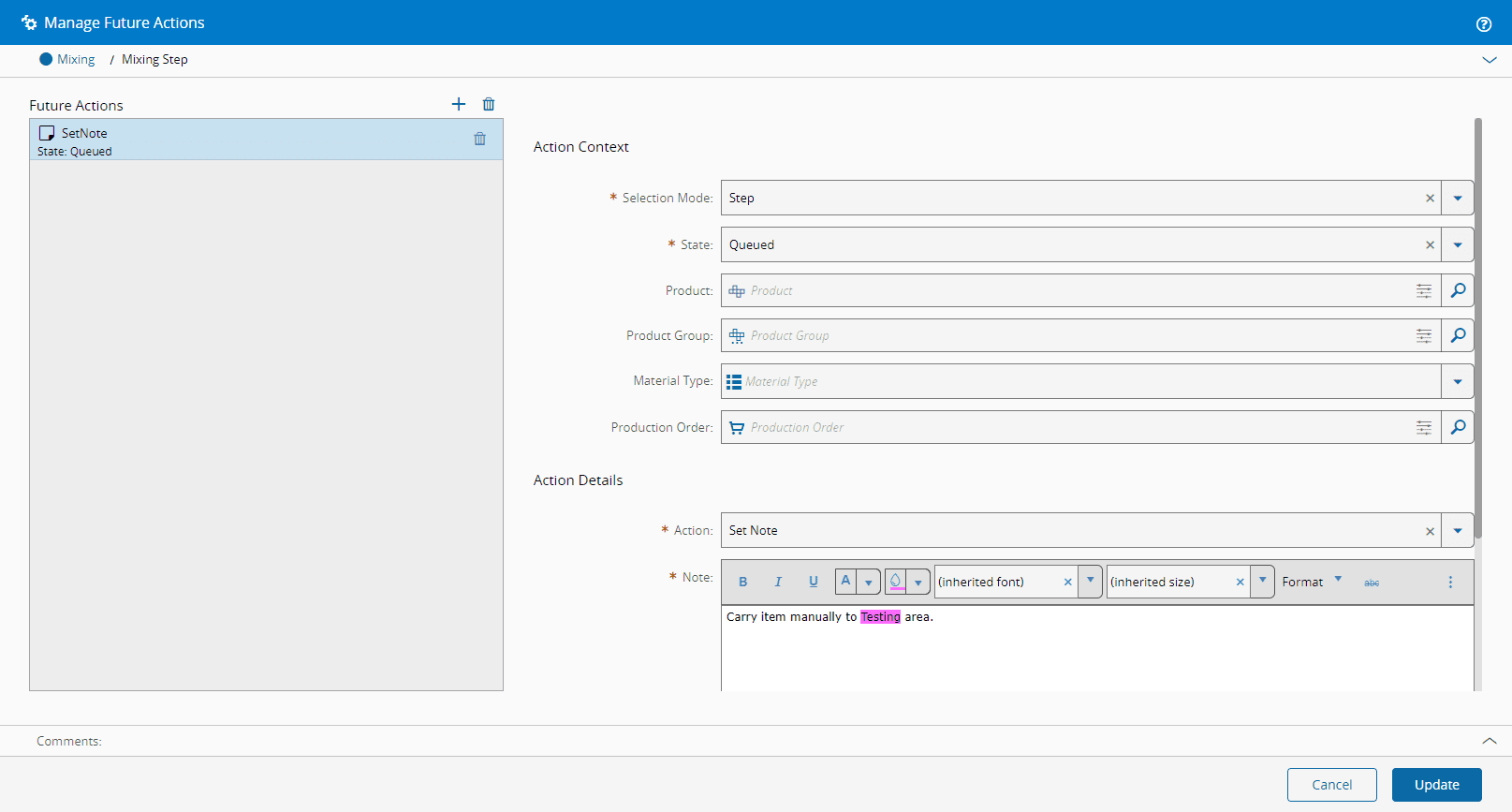Open the Material Type dropdown
This screenshot has width=1512, height=812.
coord(1458,381)
